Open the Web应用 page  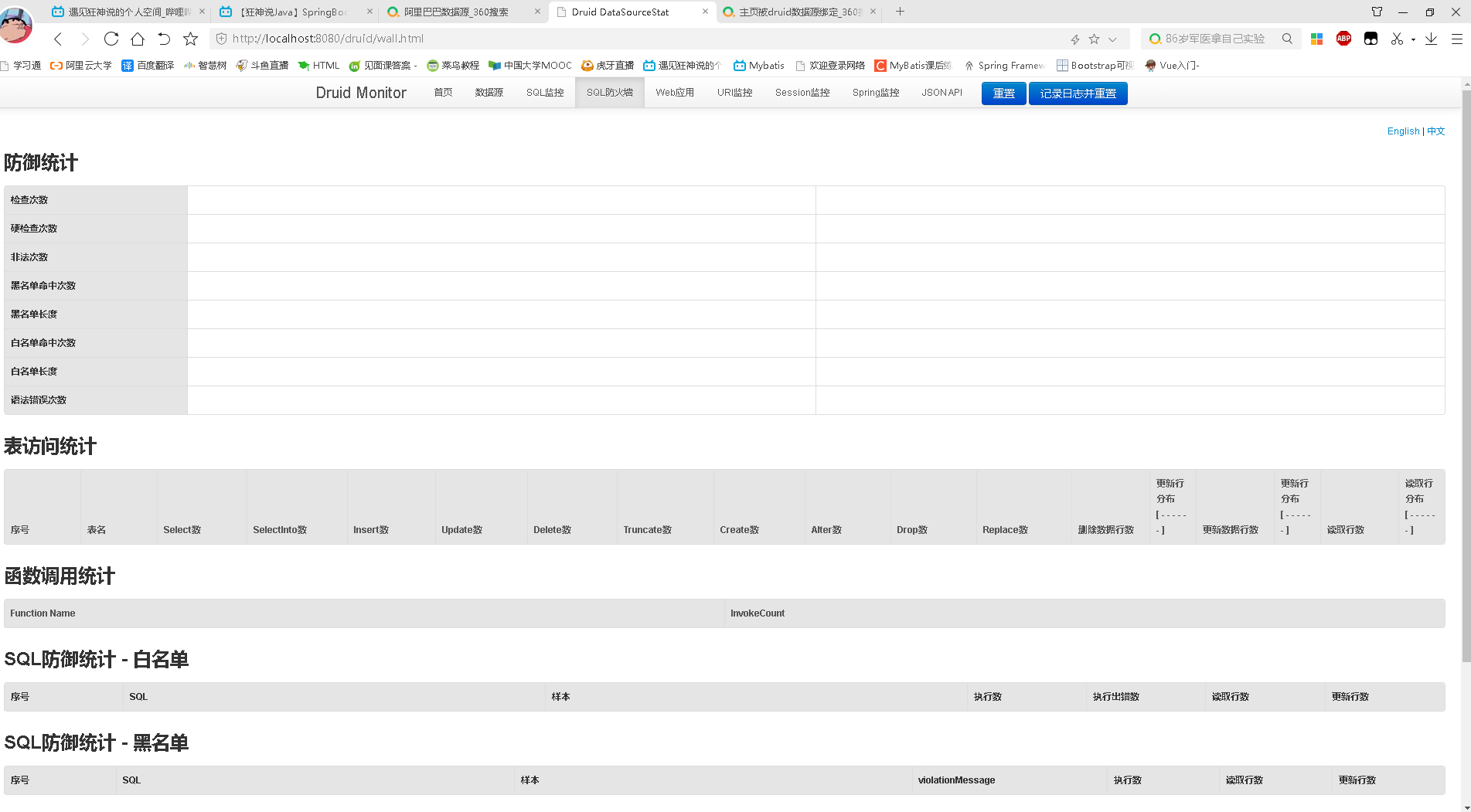pyautogui.click(x=675, y=93)
